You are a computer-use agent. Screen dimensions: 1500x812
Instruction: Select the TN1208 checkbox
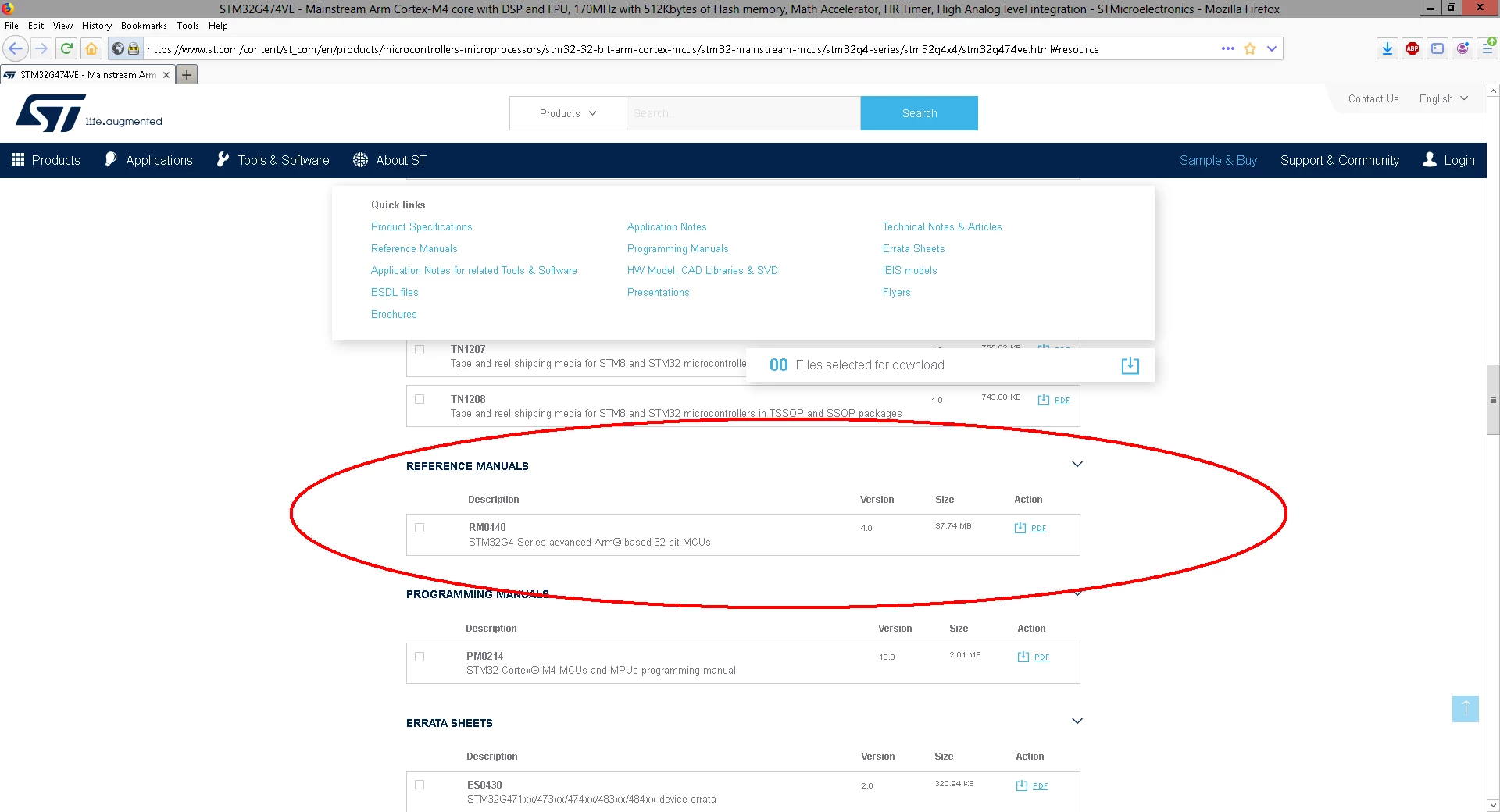tap(420, 399)
